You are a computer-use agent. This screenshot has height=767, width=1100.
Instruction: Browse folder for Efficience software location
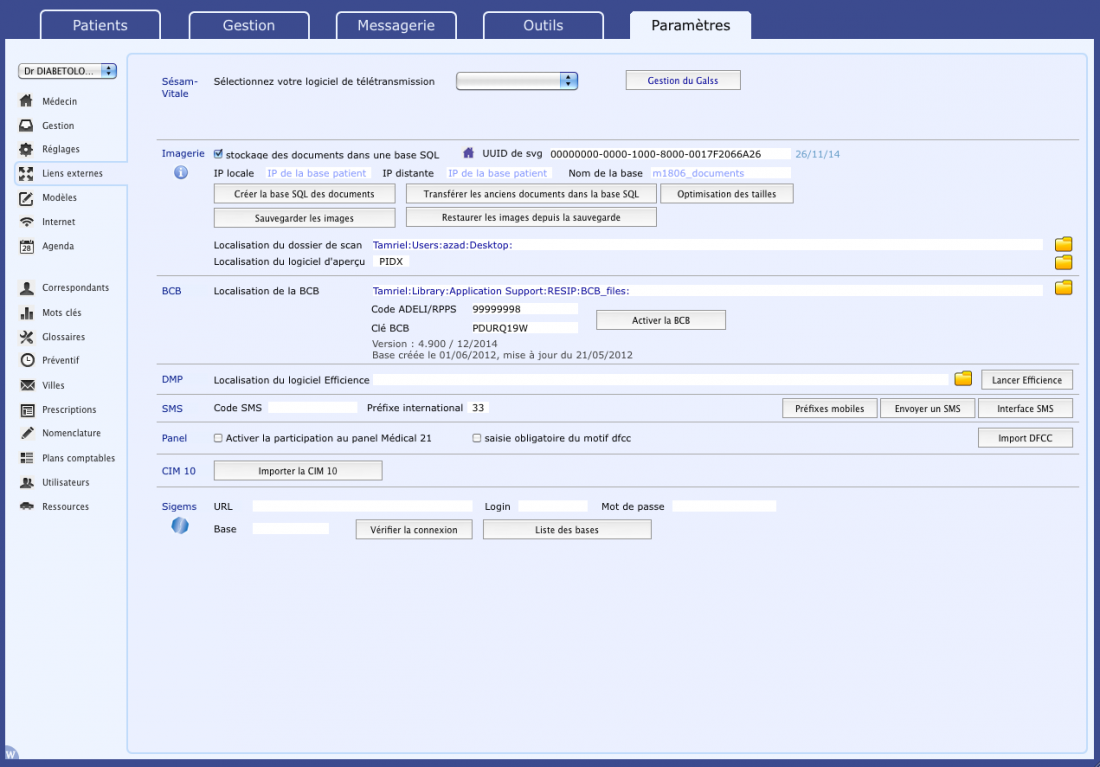(x=963, y=378)
